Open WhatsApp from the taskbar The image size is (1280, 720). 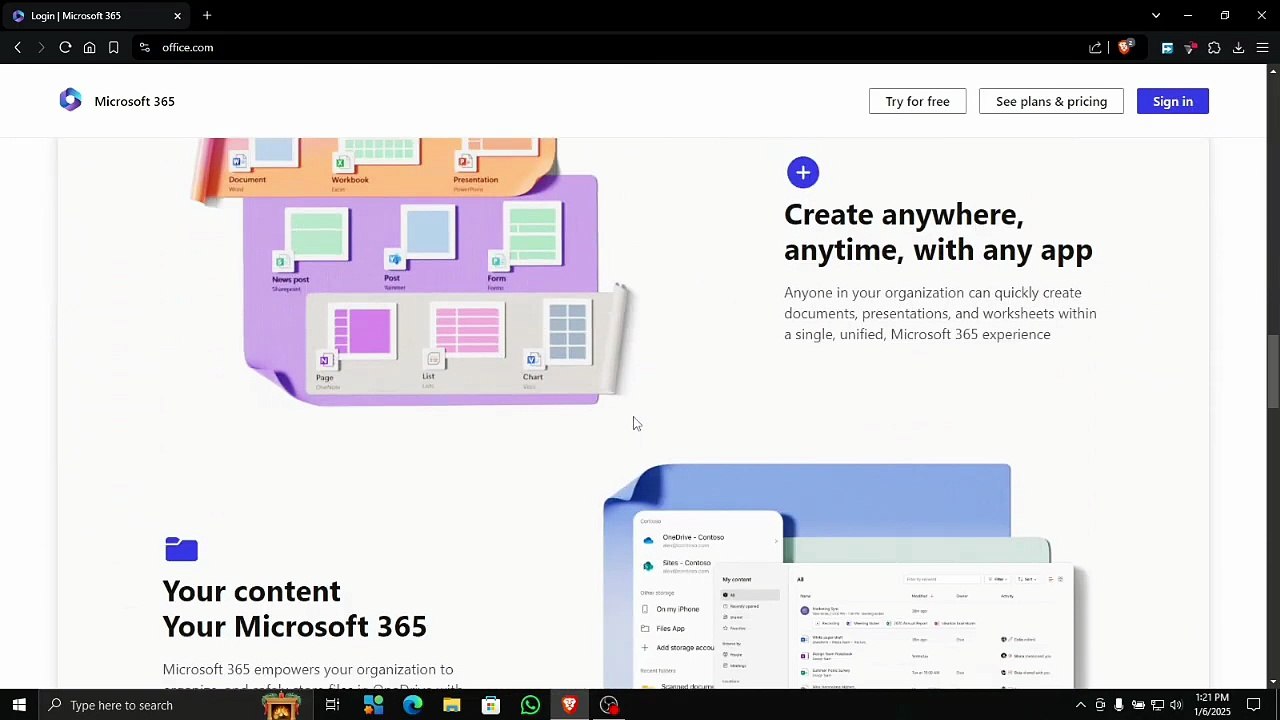point(530,705)
